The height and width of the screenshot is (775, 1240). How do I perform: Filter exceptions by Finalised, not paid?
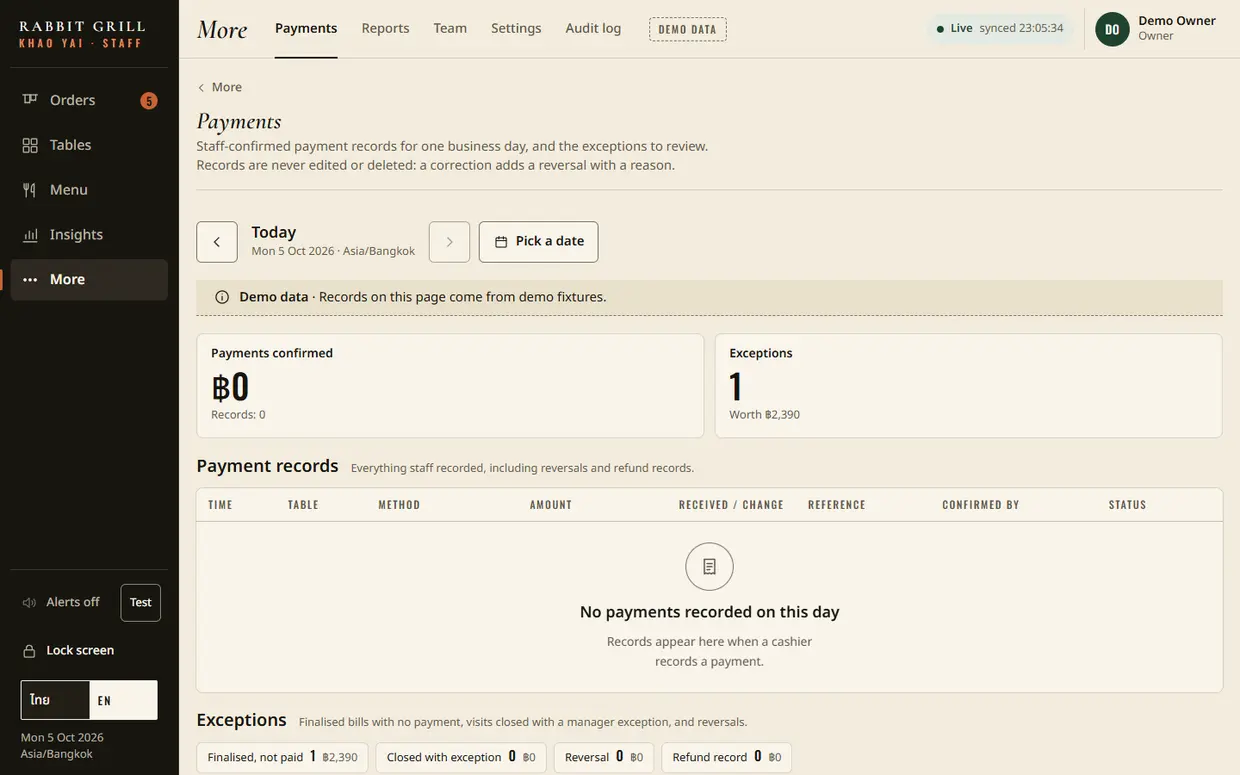282,757
